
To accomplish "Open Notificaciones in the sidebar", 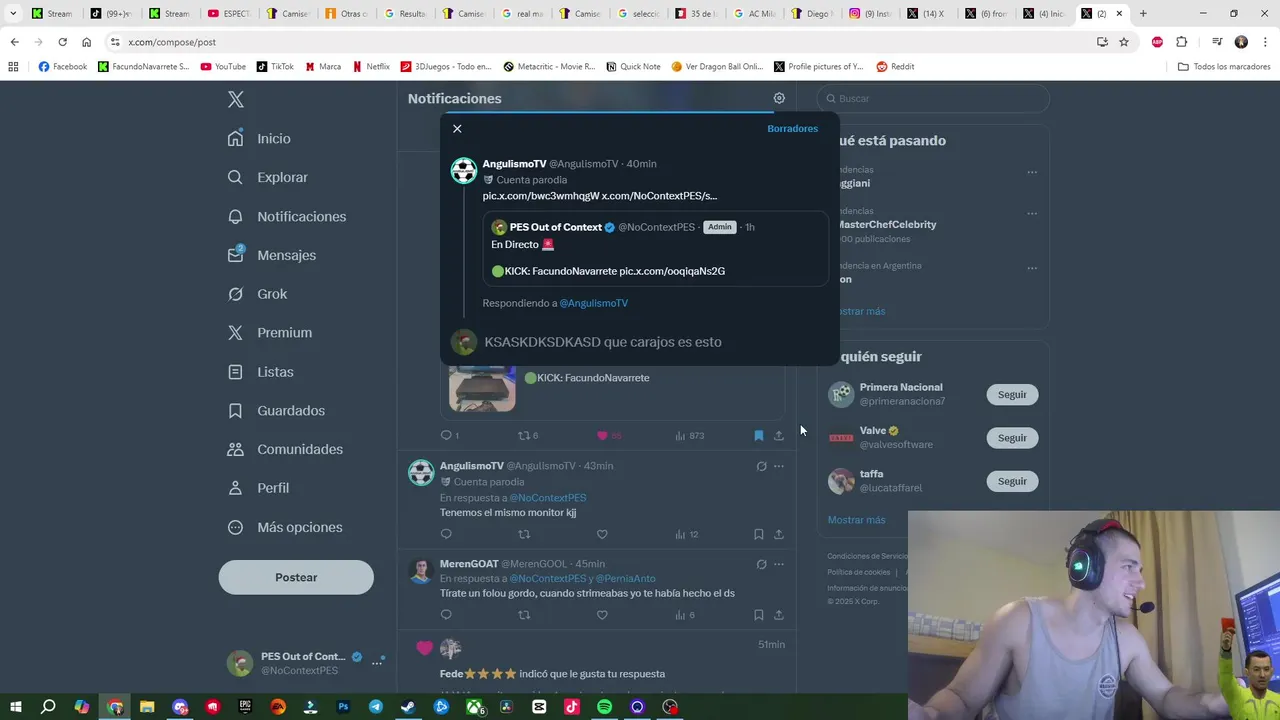I will (x=287, y=217).
